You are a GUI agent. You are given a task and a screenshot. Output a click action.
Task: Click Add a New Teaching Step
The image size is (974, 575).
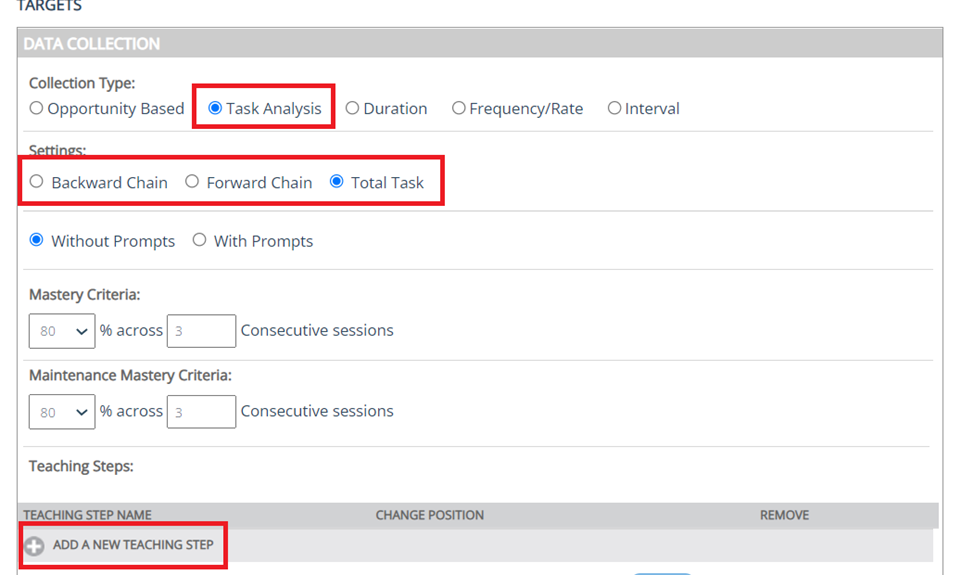pyautogui.click(x=133, y=545)
